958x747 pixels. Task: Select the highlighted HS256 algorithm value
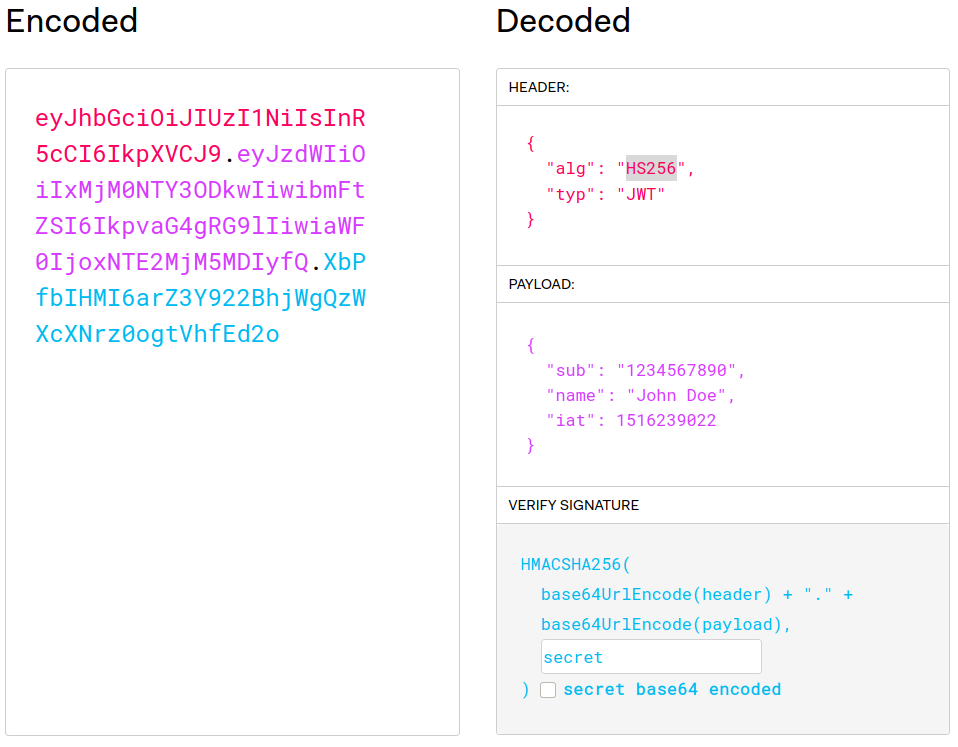[651, 168]
